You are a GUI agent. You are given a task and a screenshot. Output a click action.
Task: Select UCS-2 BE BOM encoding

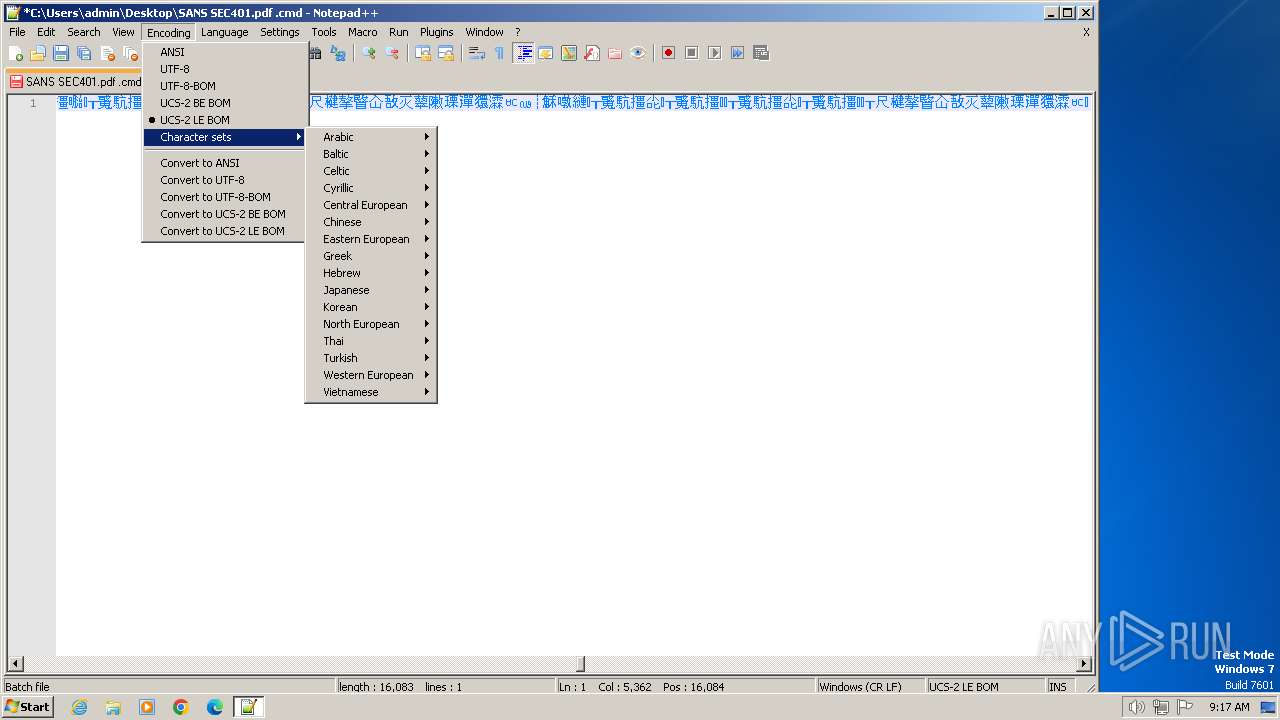point(225,103)
